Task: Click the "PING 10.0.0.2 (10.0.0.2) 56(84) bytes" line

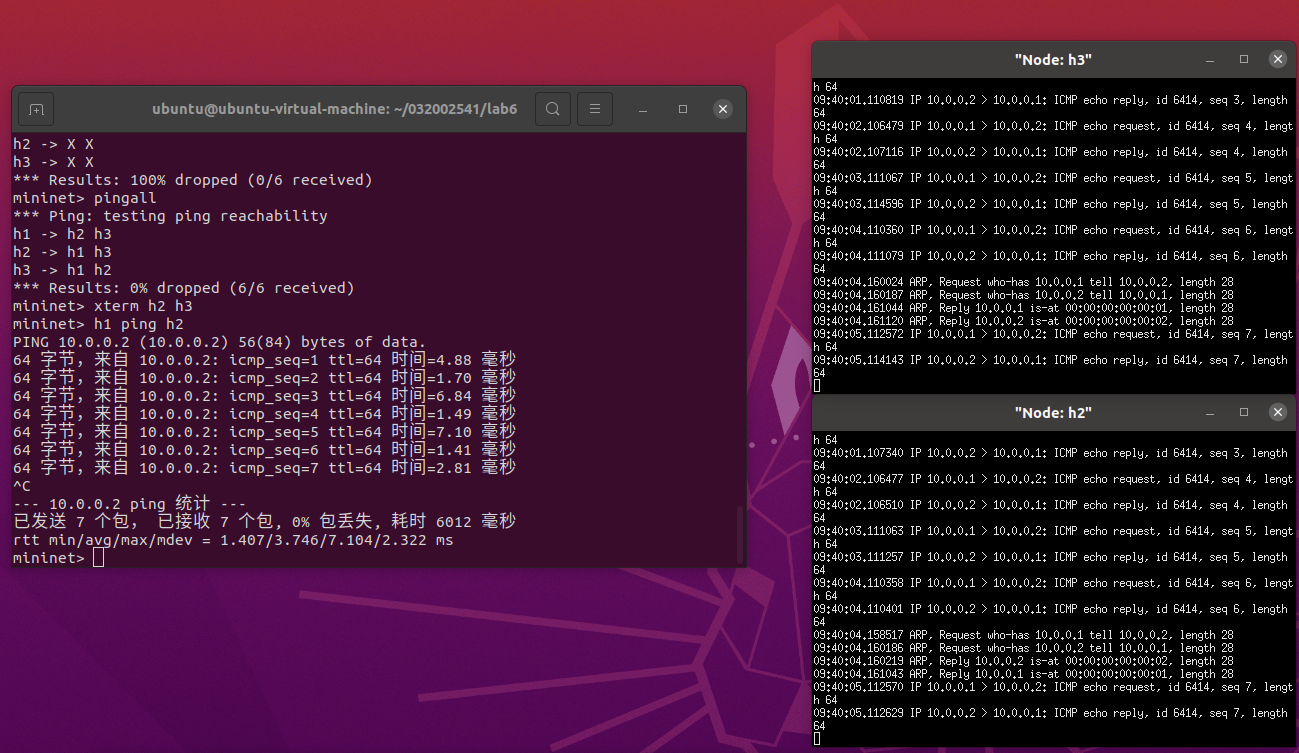Action: click(x=220, y=342)
